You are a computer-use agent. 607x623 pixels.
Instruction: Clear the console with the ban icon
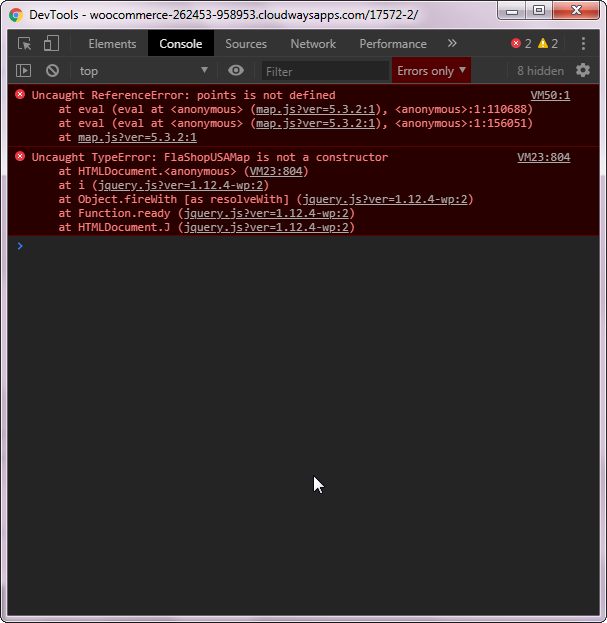click(52, 71)
